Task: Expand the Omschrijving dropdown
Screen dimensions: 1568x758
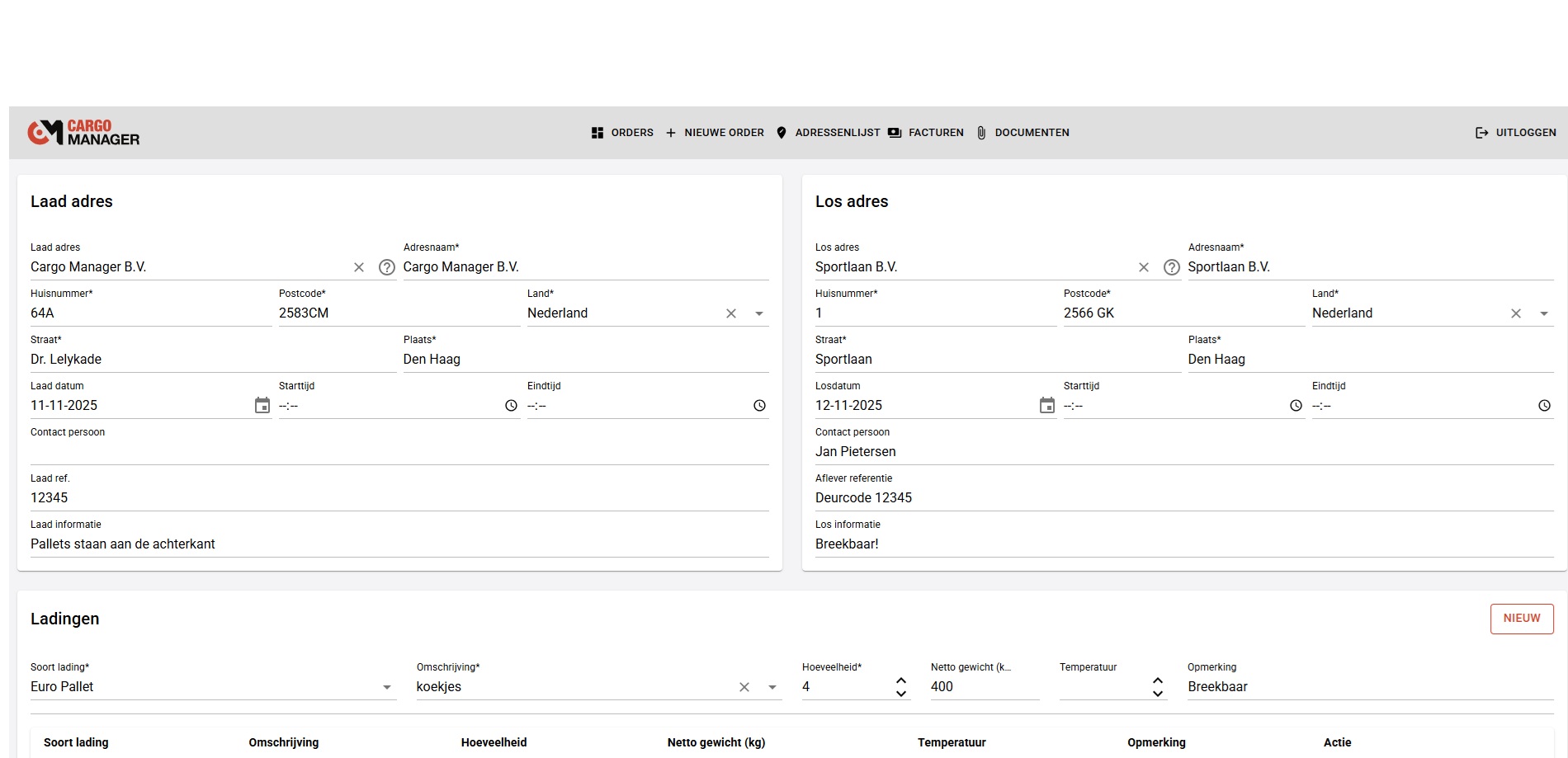Action: (x=772, y=687)
